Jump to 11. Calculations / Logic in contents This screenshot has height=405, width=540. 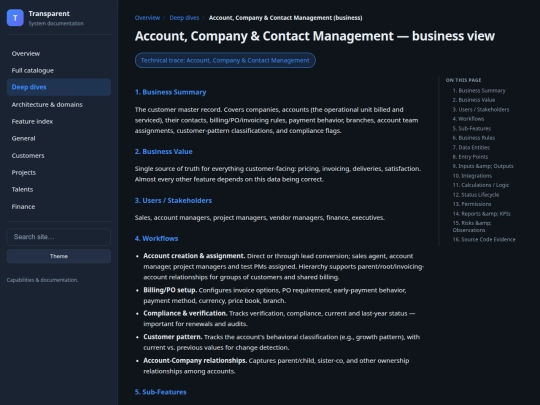[481, 185]
